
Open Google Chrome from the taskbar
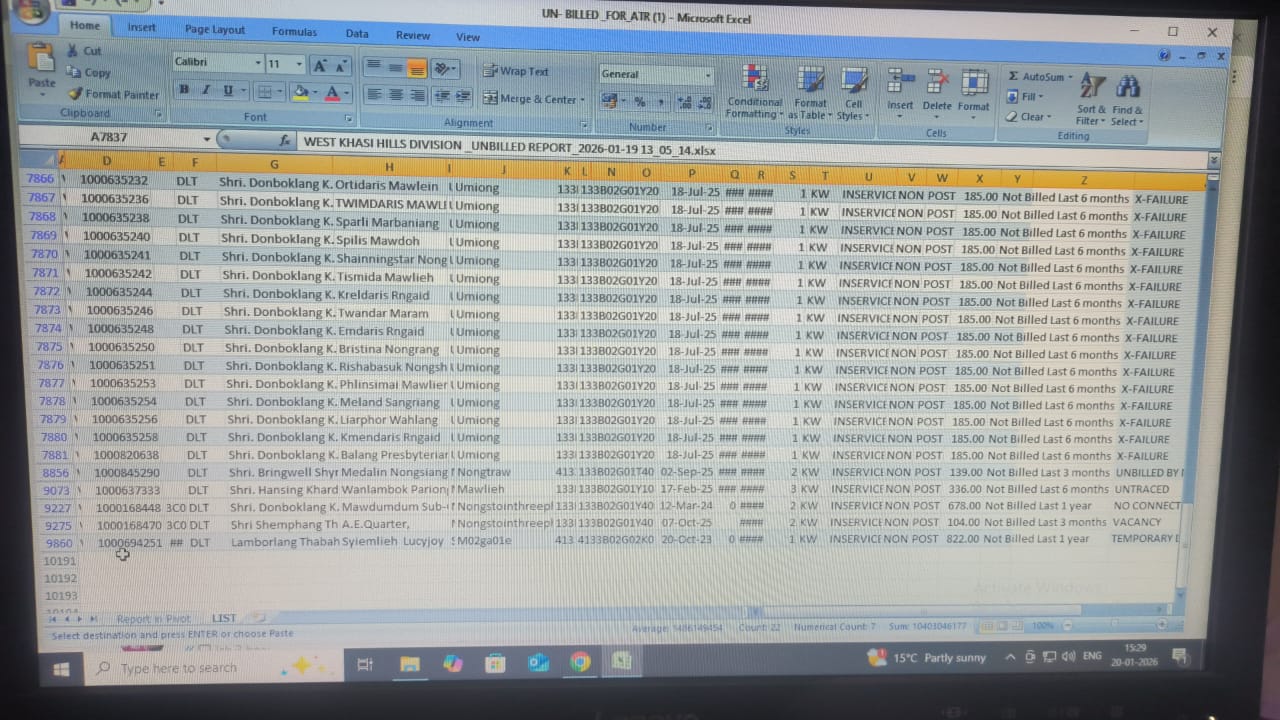[x=580, y=662]
